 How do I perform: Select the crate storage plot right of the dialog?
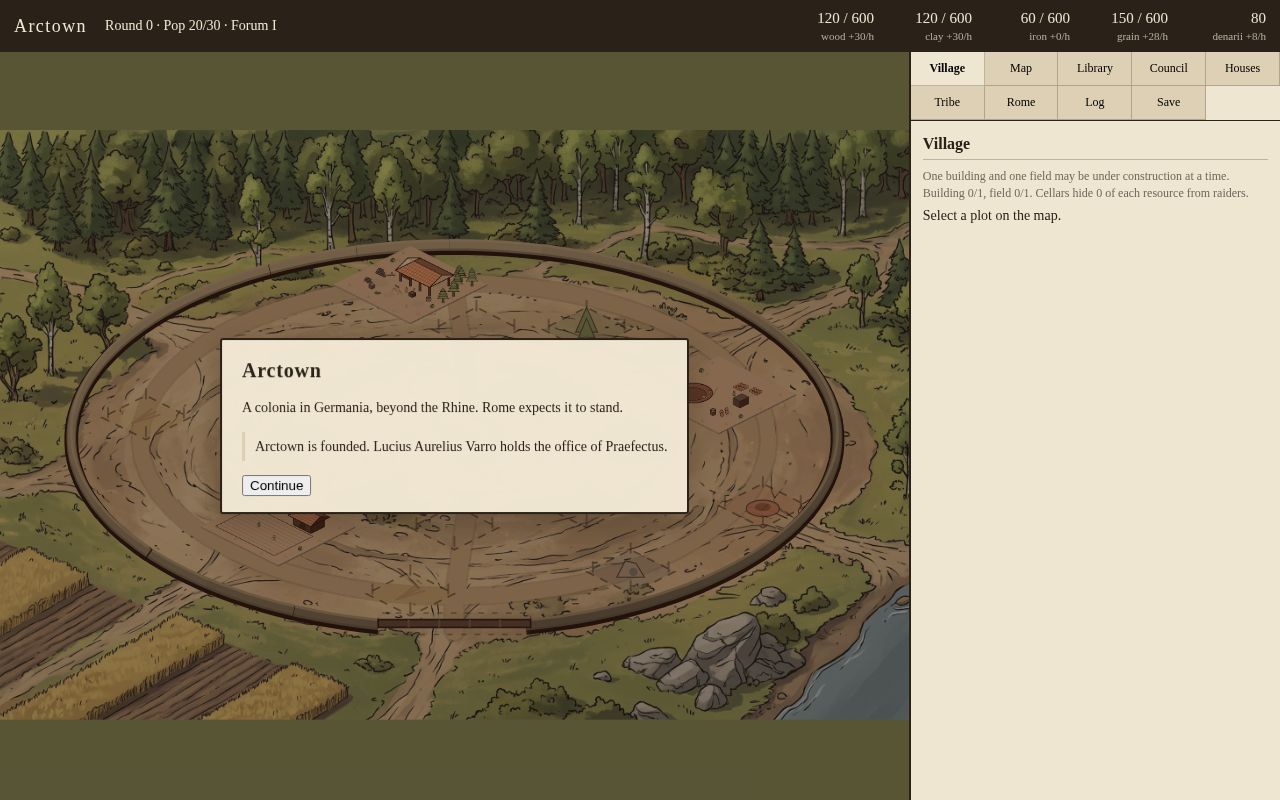click(x=741, y=399)
